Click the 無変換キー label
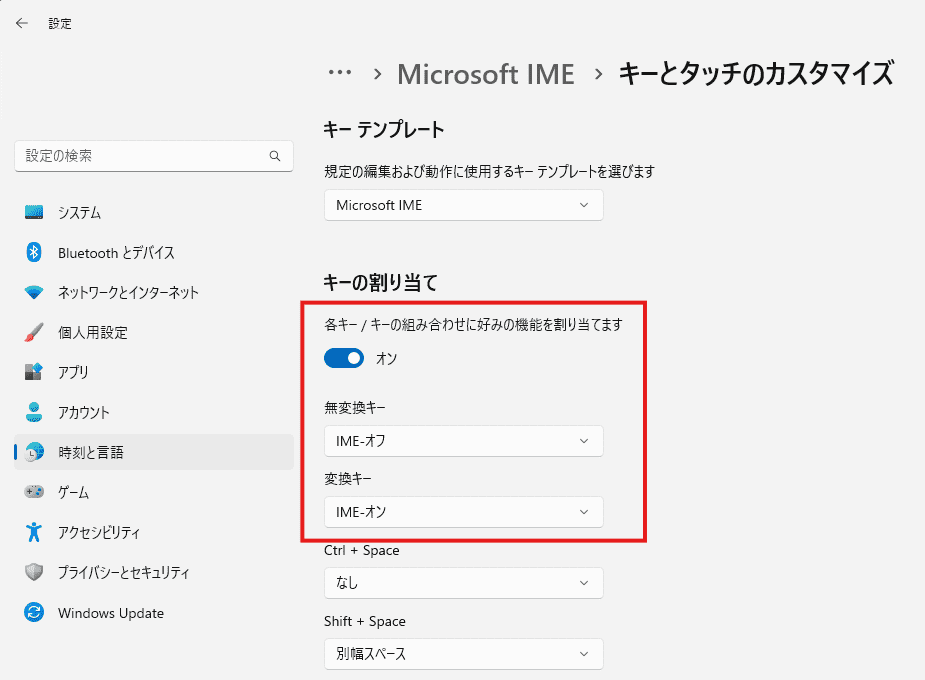Screen dimensions: 925x680 click(x=355, y=408)
